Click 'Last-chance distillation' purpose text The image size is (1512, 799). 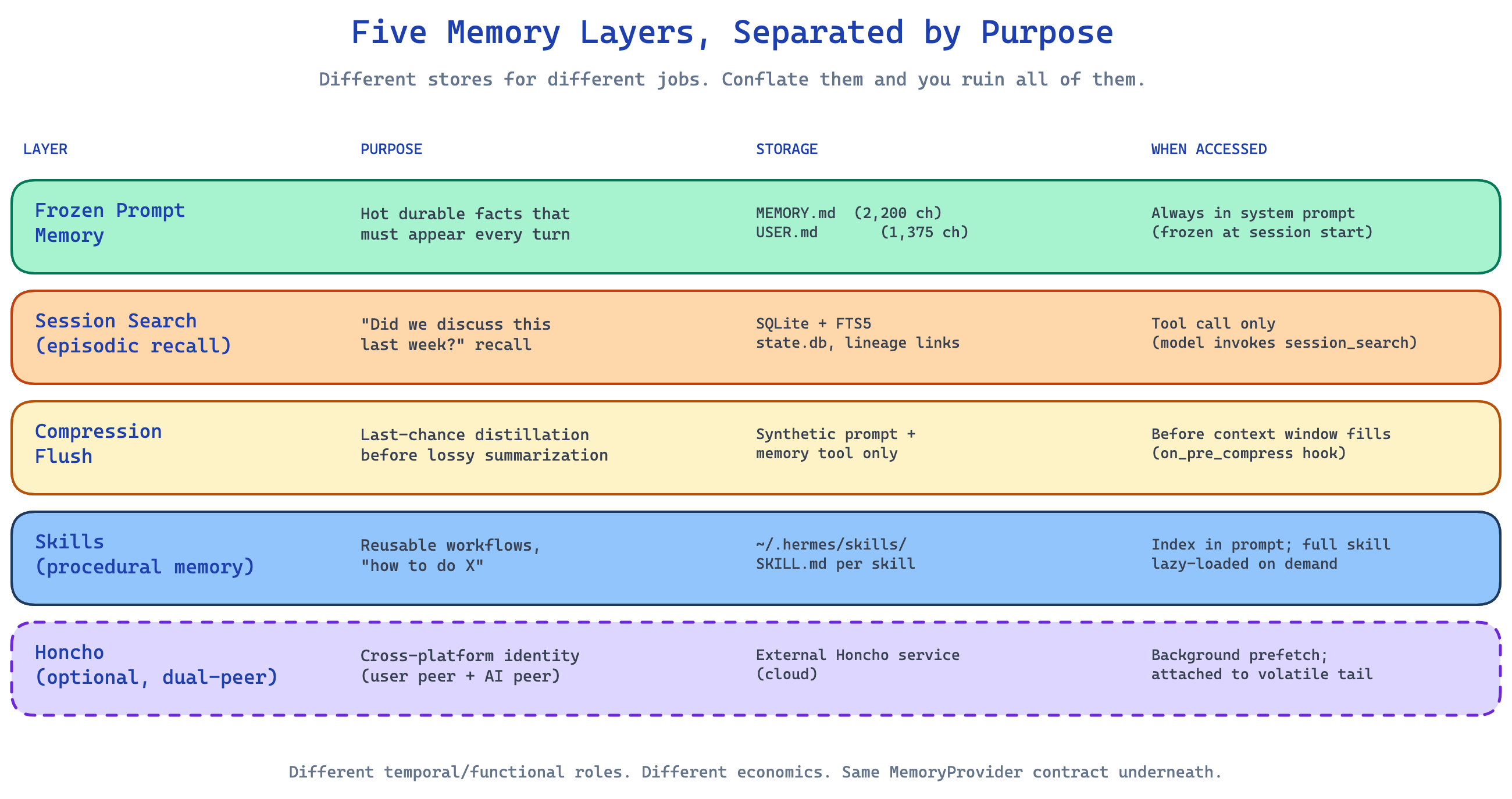[x=475, y=434]
